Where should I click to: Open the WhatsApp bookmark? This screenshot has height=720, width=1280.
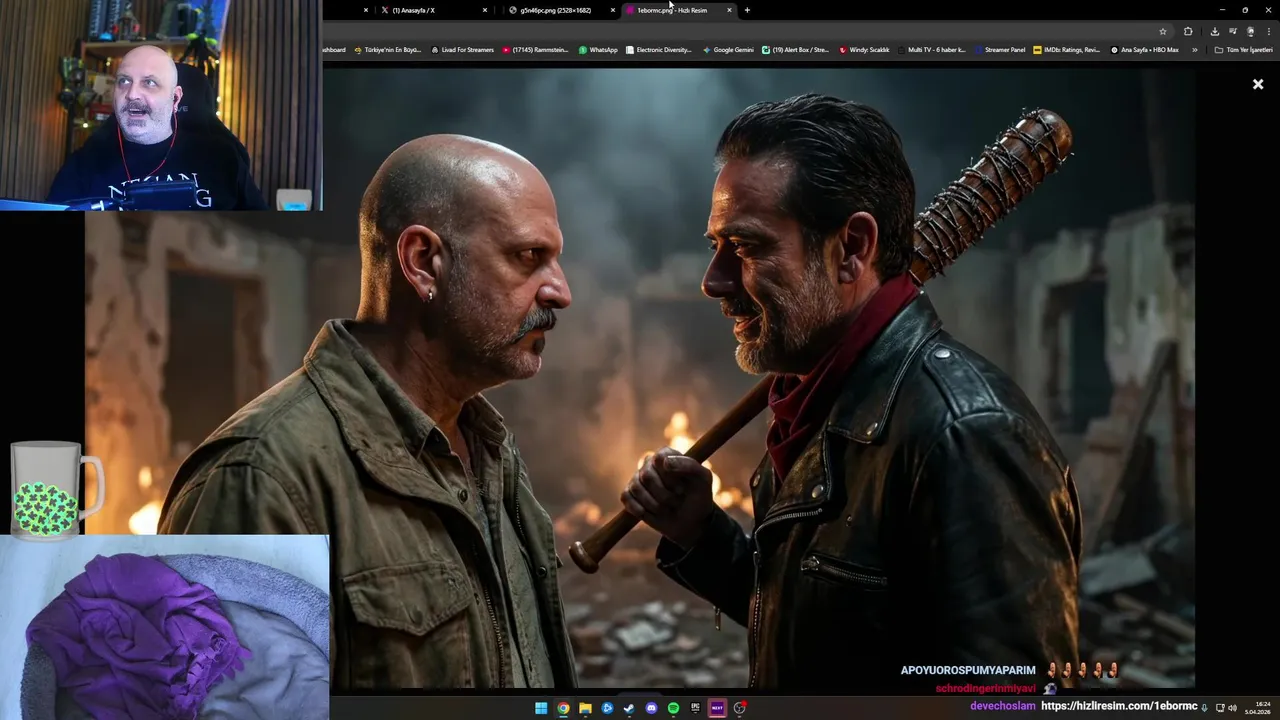(598, 49)
